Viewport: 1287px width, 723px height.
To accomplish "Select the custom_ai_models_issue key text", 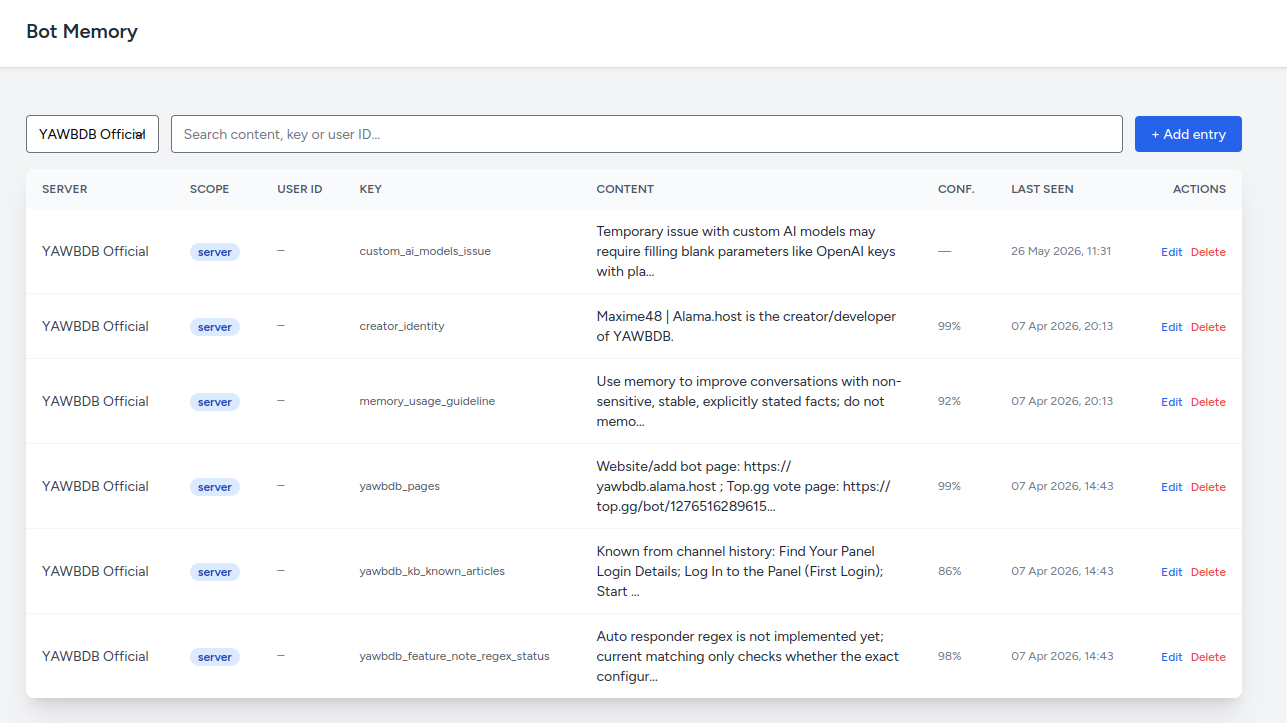I will [x=425, y=251].
